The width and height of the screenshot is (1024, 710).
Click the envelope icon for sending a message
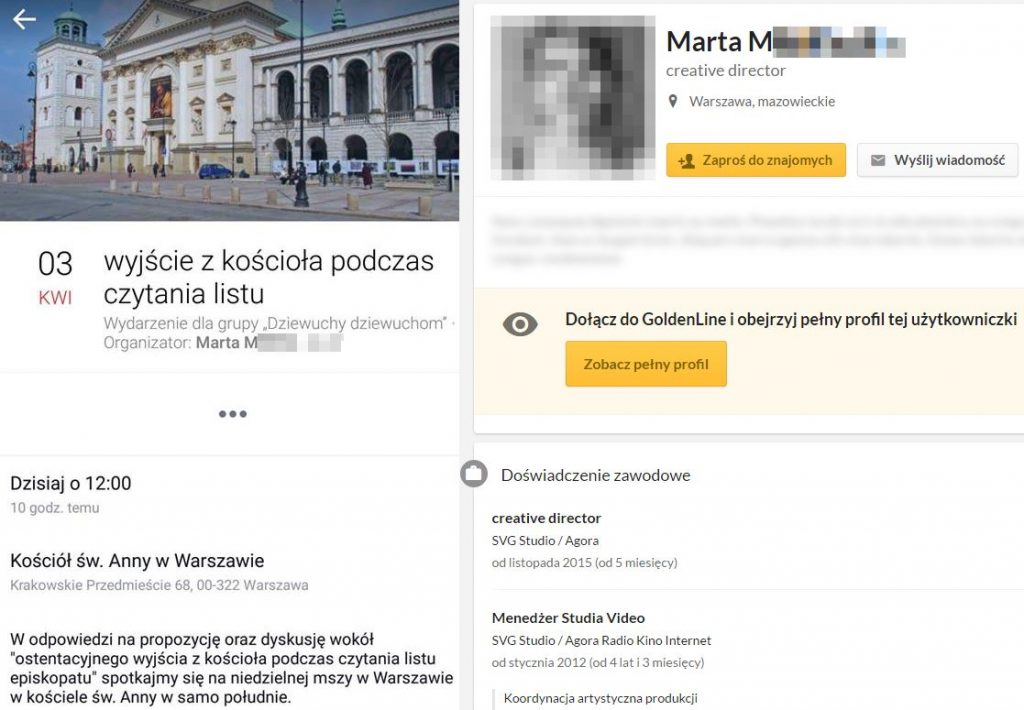pos(878,161)
